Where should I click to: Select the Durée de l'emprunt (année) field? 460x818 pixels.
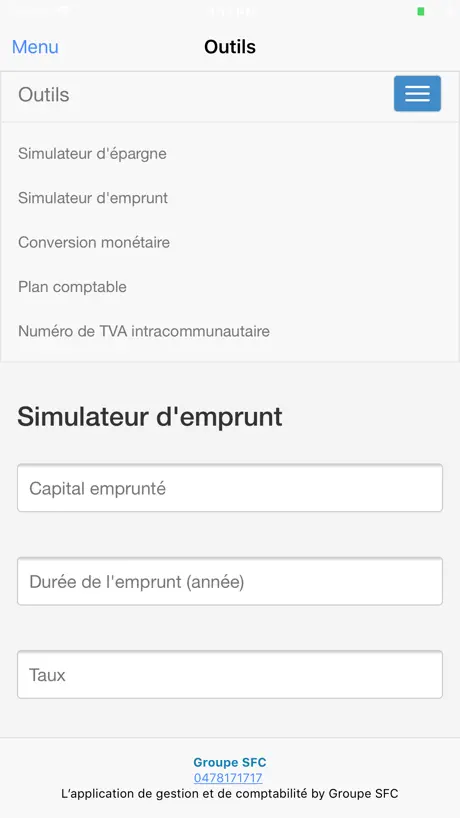(230, 582)
